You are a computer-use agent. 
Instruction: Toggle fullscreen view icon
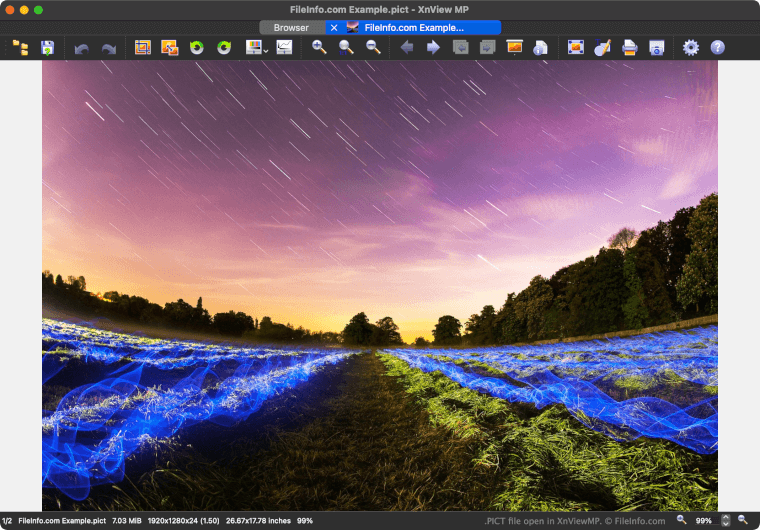click(575, 47)
